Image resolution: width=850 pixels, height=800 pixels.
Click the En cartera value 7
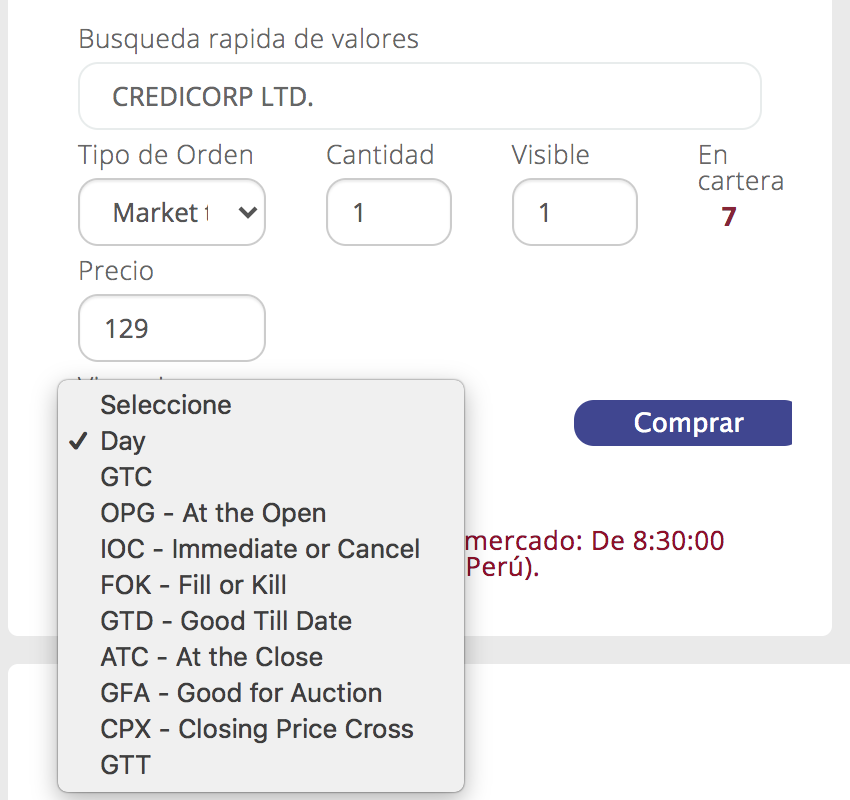click(x=729, y=216)
